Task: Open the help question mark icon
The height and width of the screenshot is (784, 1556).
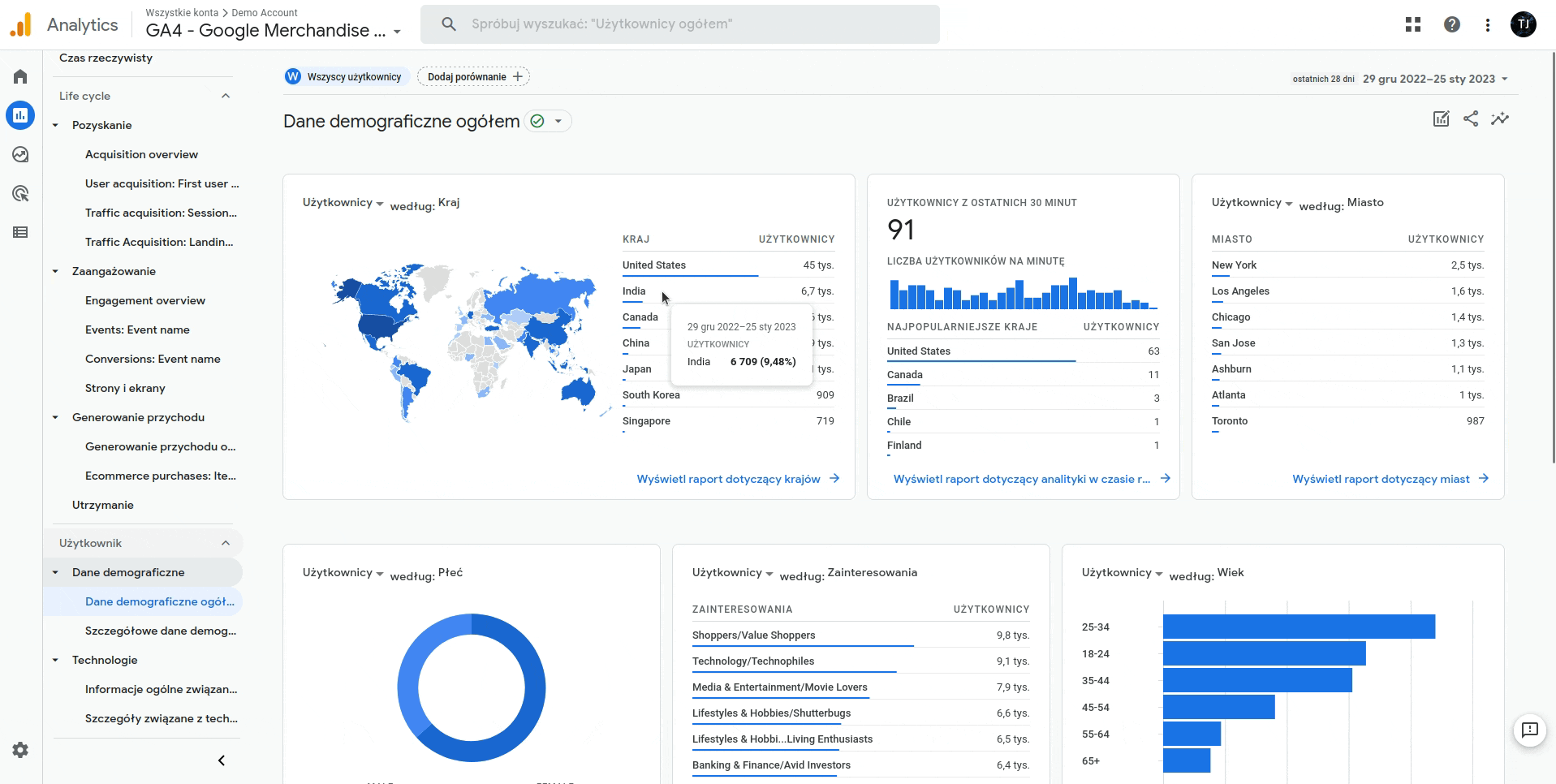Action: [x=1452, y=24]
